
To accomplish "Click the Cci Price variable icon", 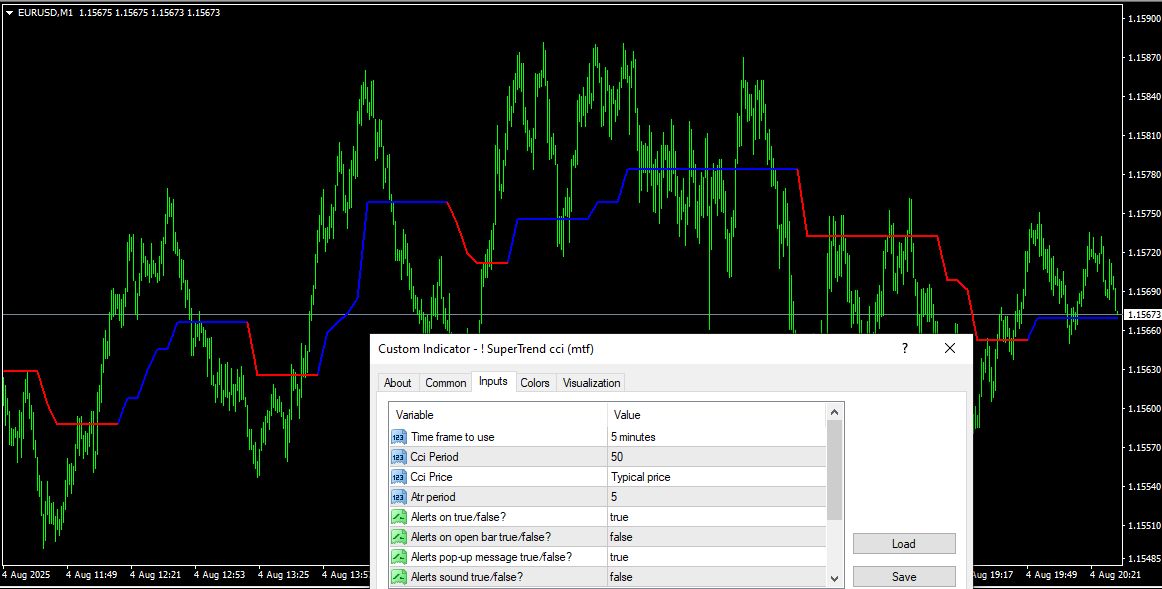I will [x=398, y=477].
